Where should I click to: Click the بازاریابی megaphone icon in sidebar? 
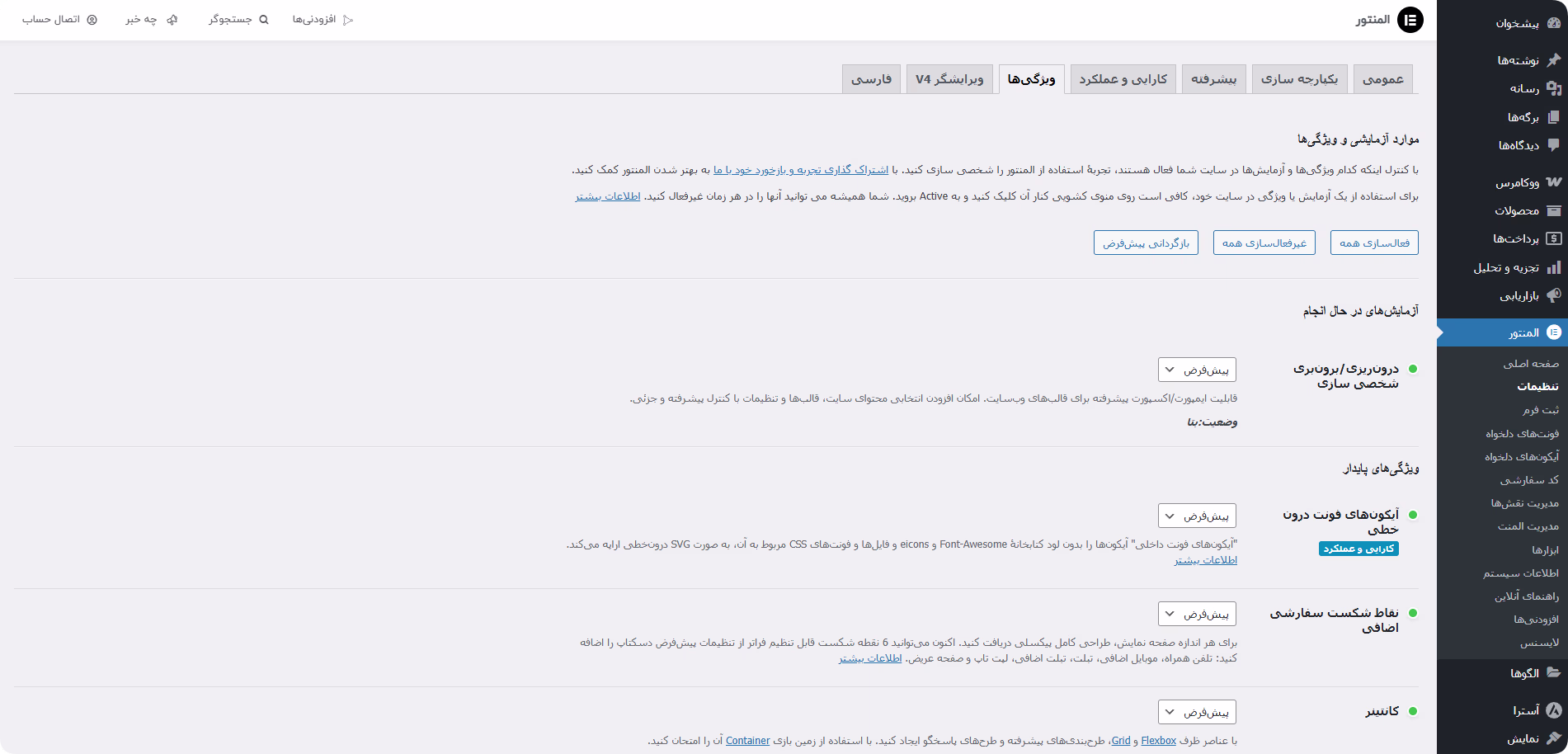point(1554,295)
